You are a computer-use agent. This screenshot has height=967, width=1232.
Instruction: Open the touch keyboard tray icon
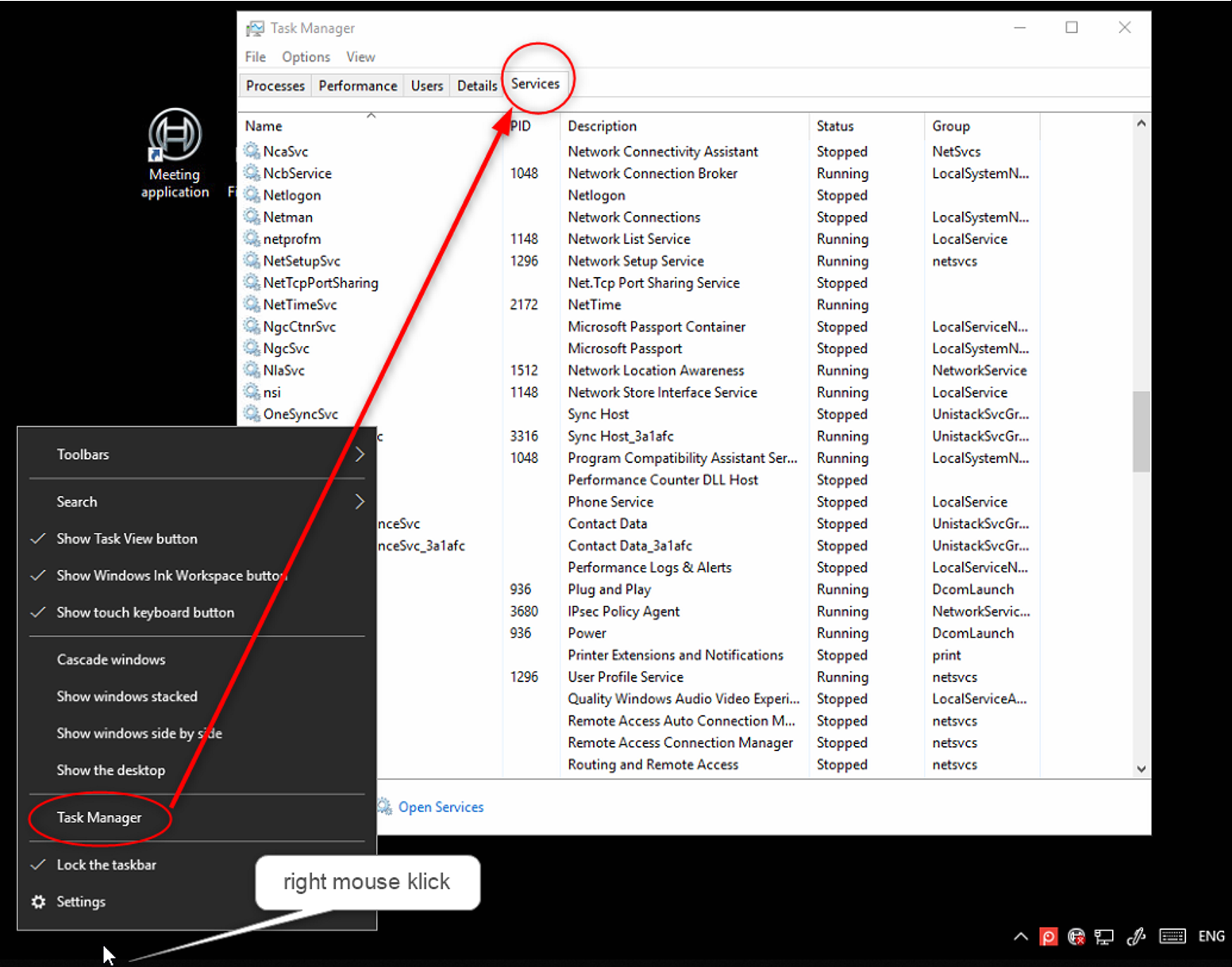coord(1172,937)
